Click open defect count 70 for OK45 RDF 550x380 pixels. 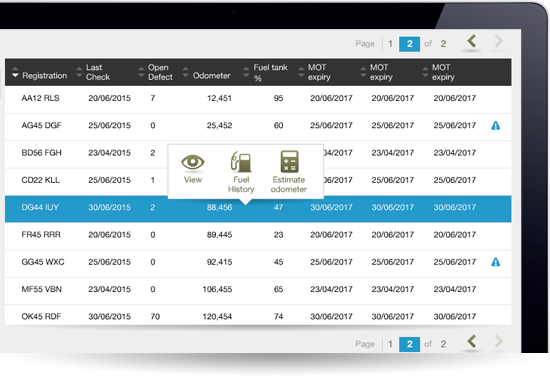coord(155,316)
